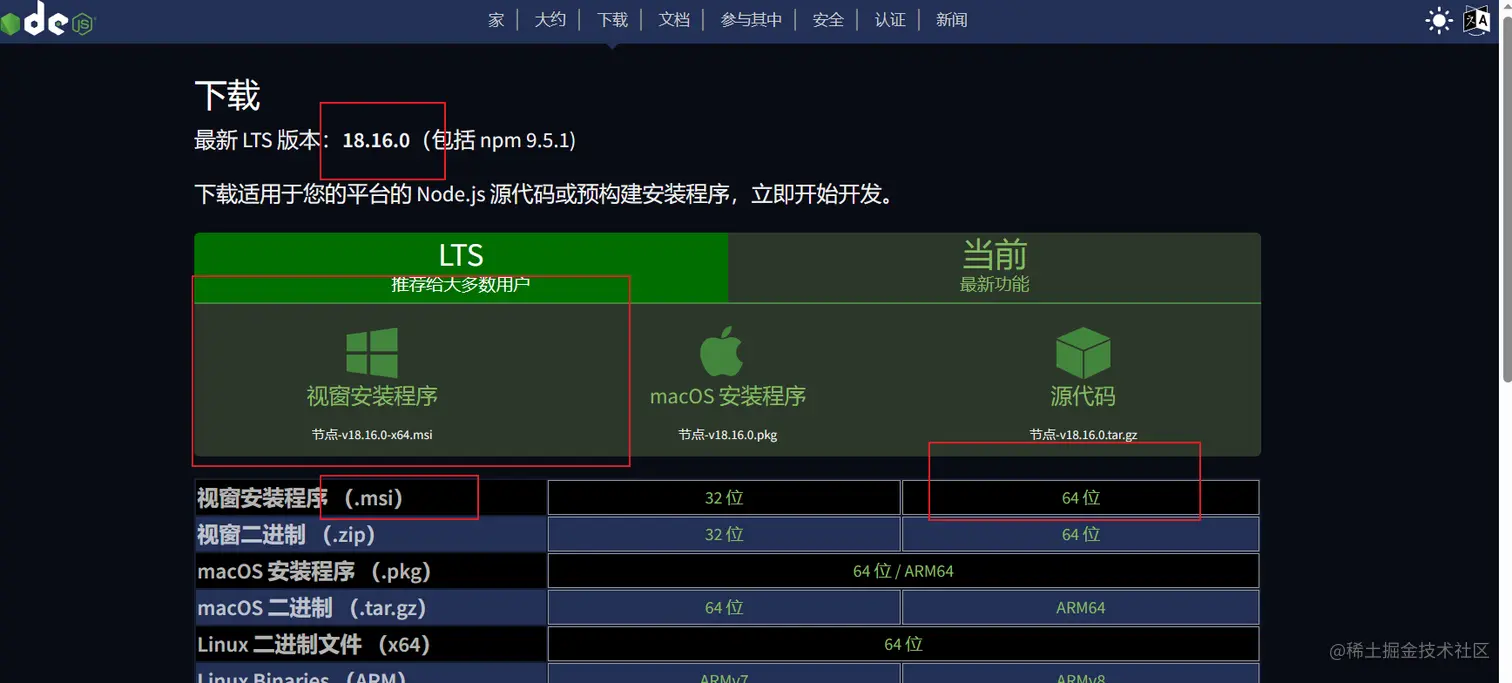Open the 文档 (Docs) menu item
Viewport: 1512px width, 683px height.
(x=674, y=20)
